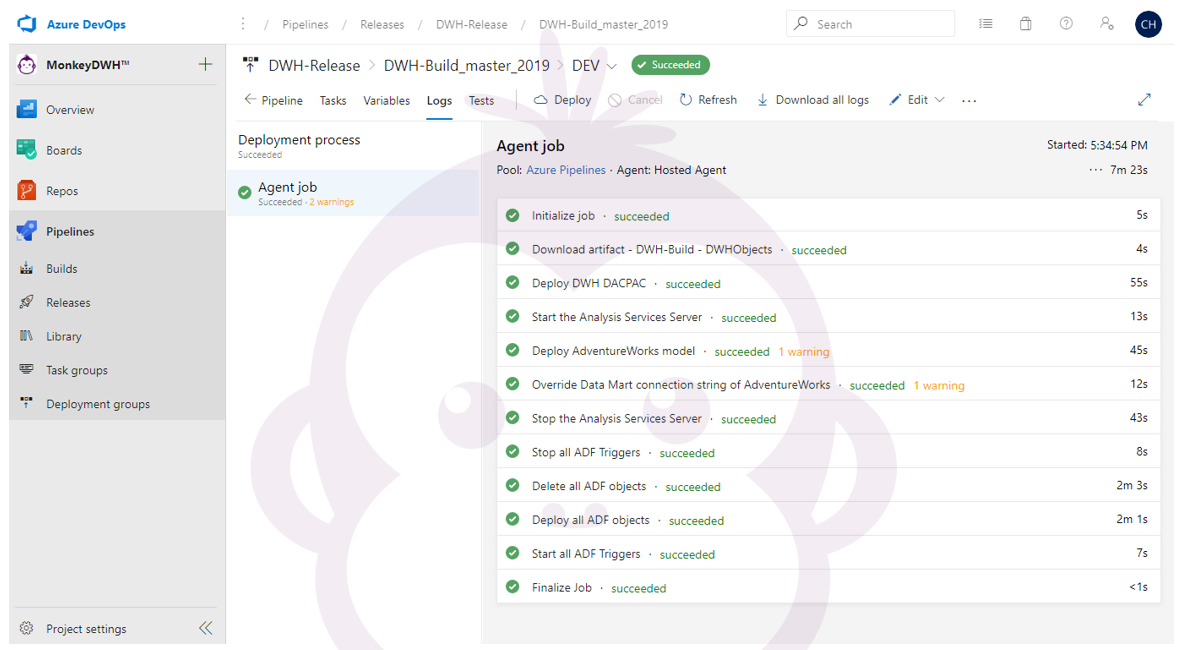The image size is (1182, 650).
Task: Click the 1 warning on Deploy AdventureWorks
Action: [804, 351]
